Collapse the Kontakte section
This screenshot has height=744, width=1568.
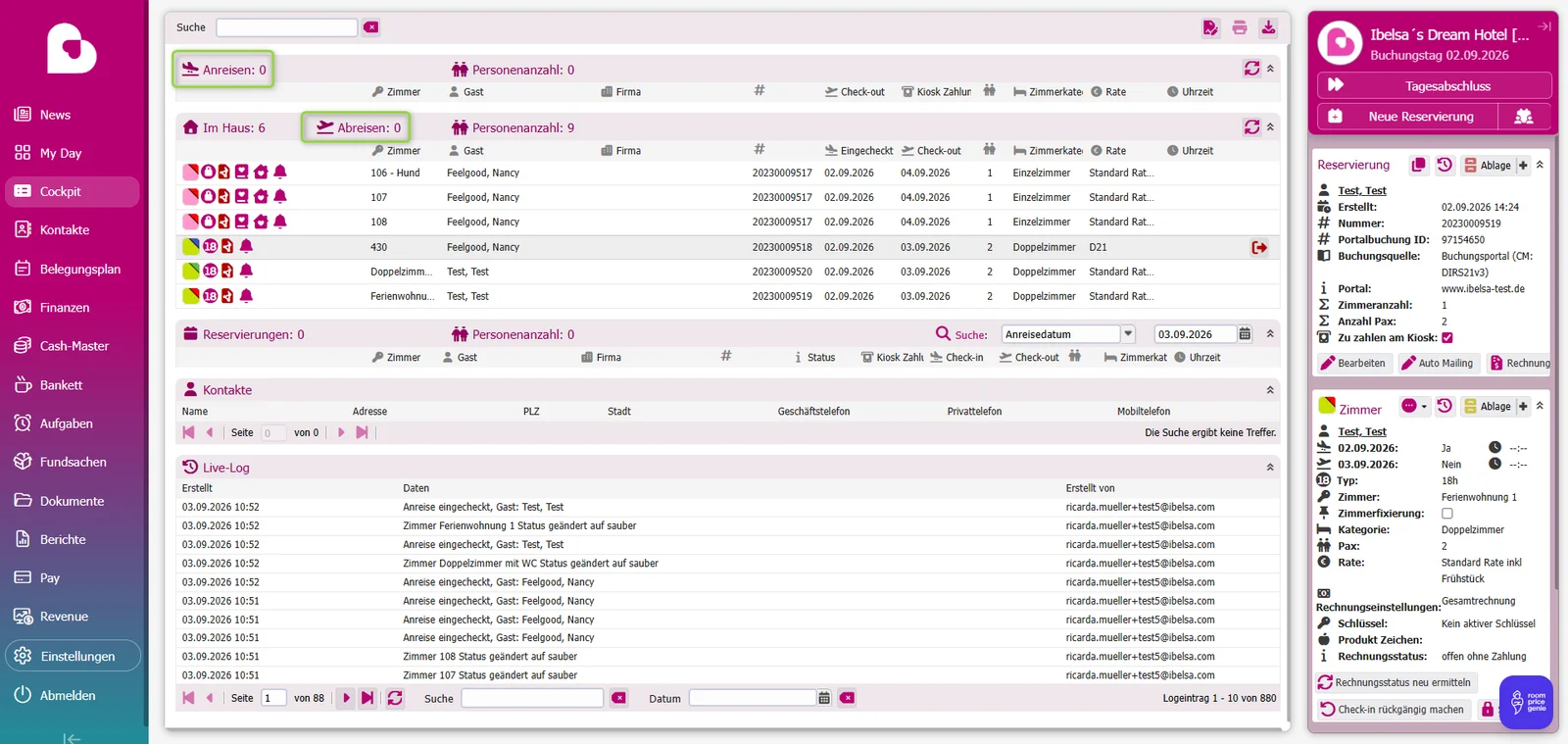(x=1270, y=390)
